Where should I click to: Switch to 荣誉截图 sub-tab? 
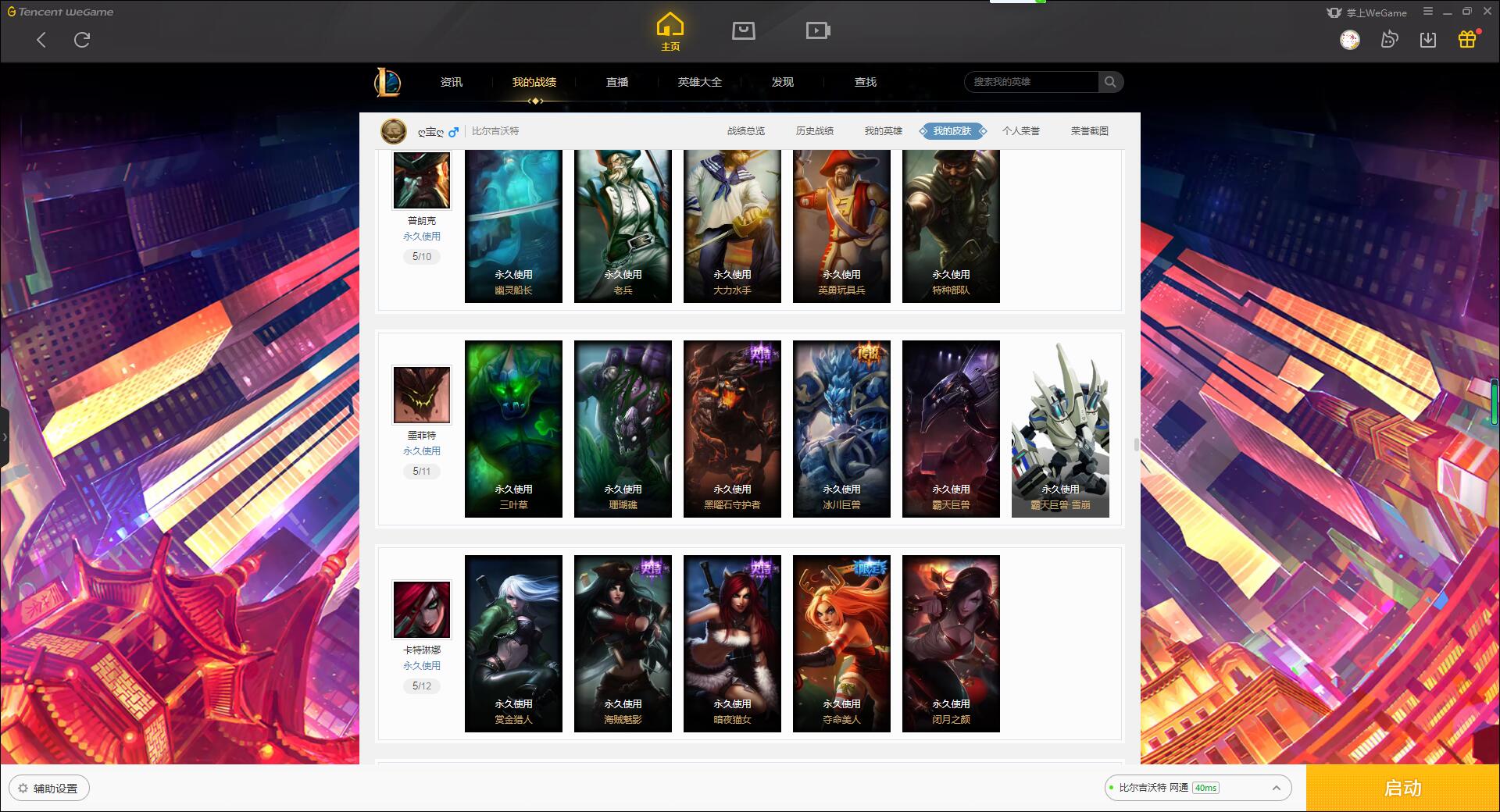(x=1090, y=131)
